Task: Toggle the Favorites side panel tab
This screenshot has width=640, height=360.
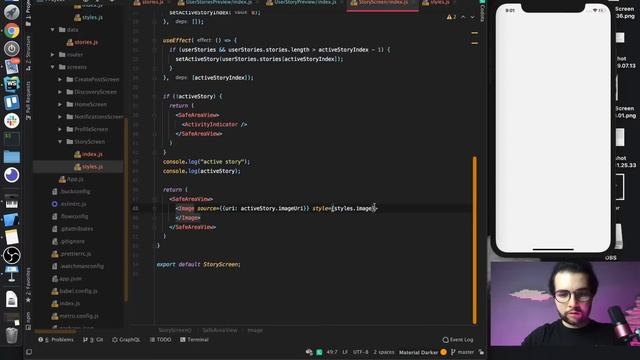Action: 28,285
